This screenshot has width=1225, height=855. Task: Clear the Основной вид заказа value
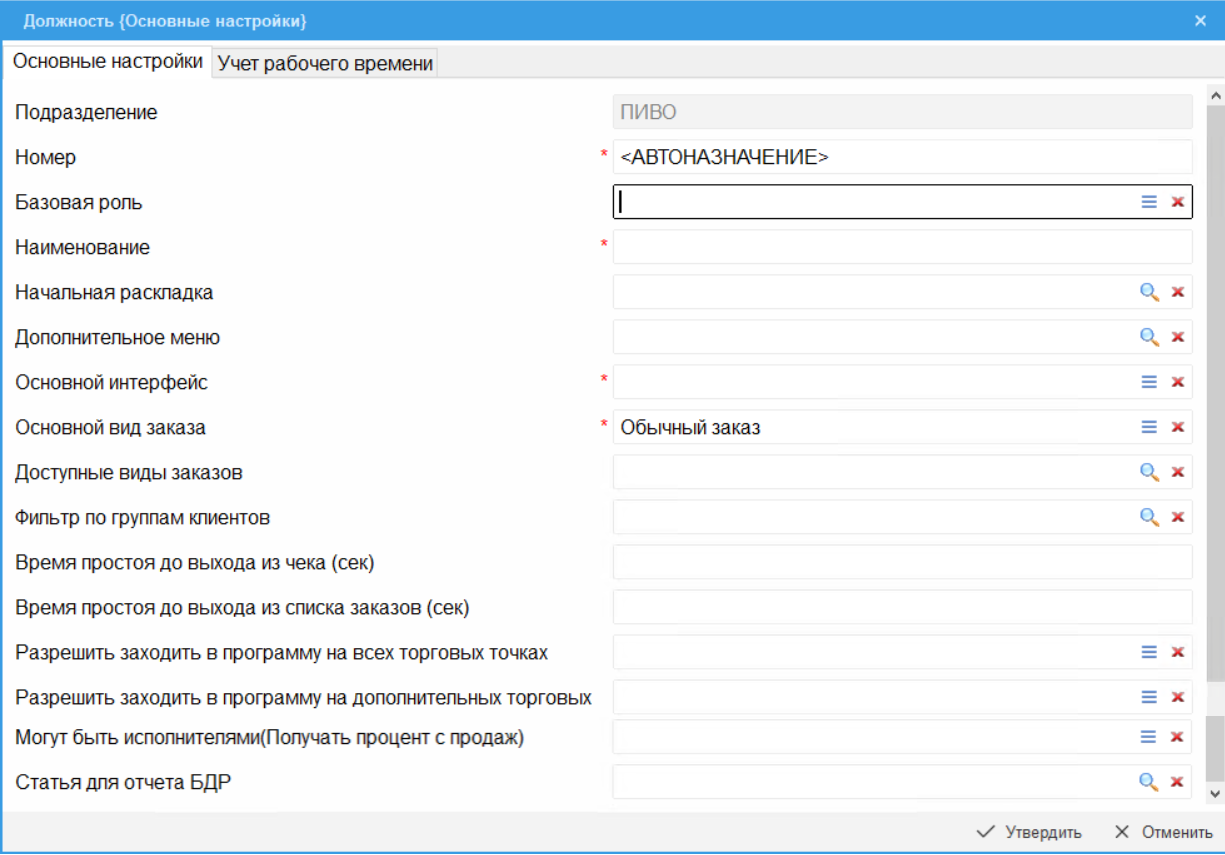[1177, 427]
